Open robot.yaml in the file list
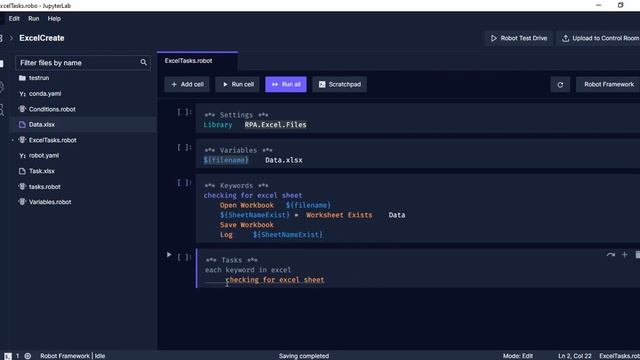 83,156
